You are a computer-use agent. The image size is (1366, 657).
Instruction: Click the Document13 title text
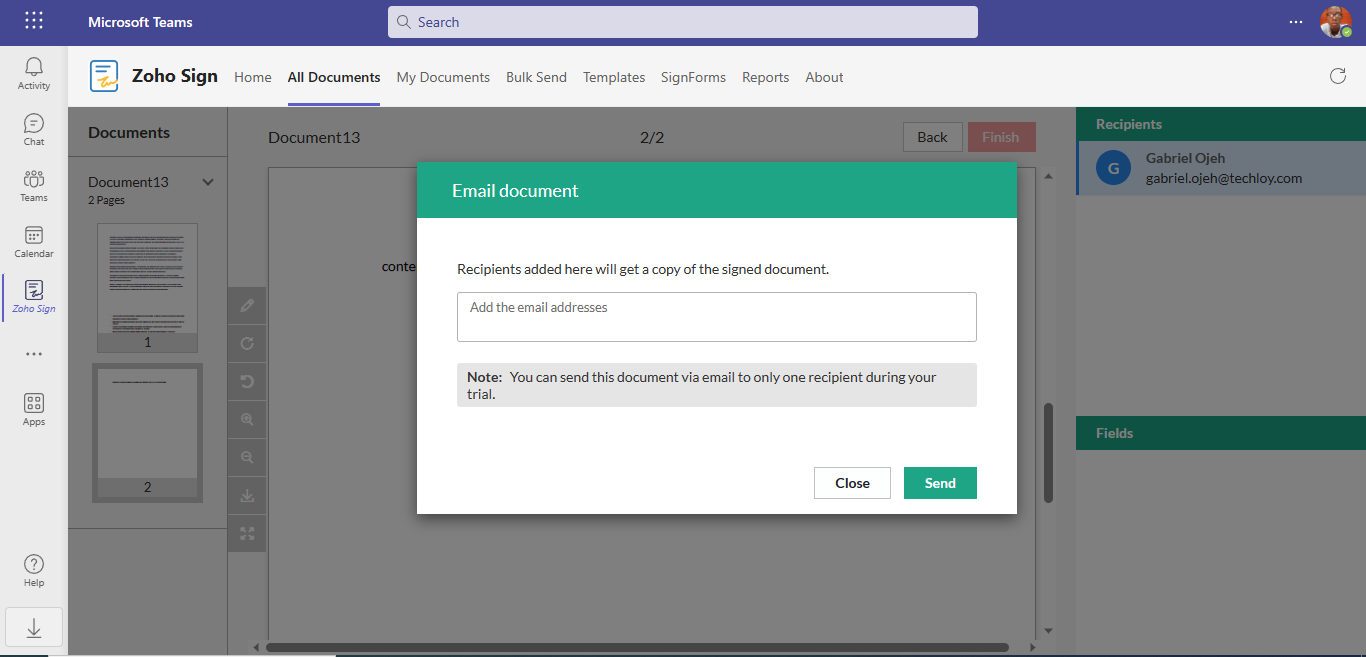pos(314,137)
